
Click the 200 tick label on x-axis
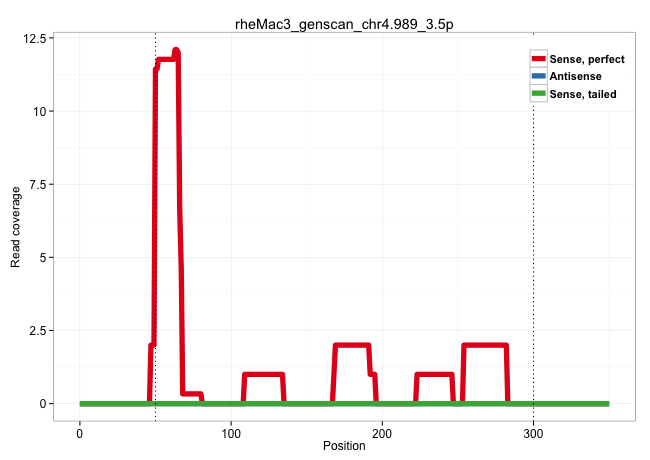[382, 431]
